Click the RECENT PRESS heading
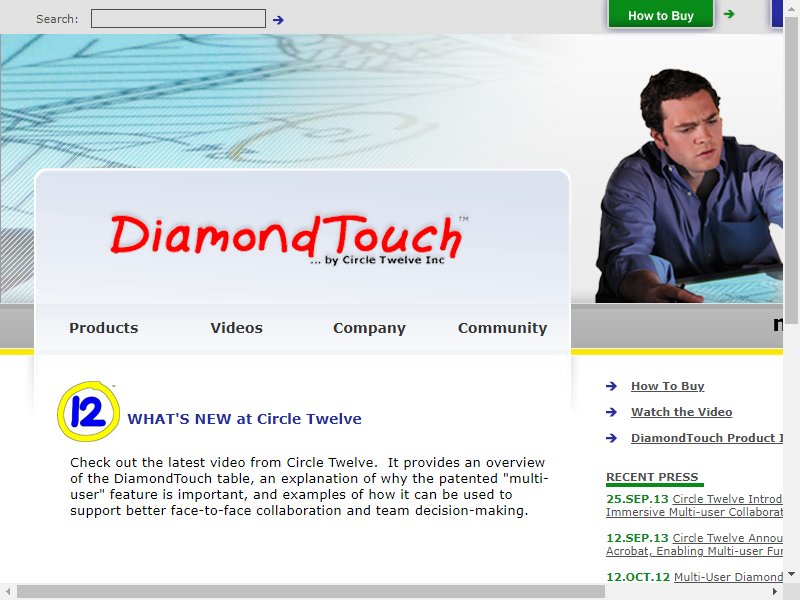 [652, 477]
